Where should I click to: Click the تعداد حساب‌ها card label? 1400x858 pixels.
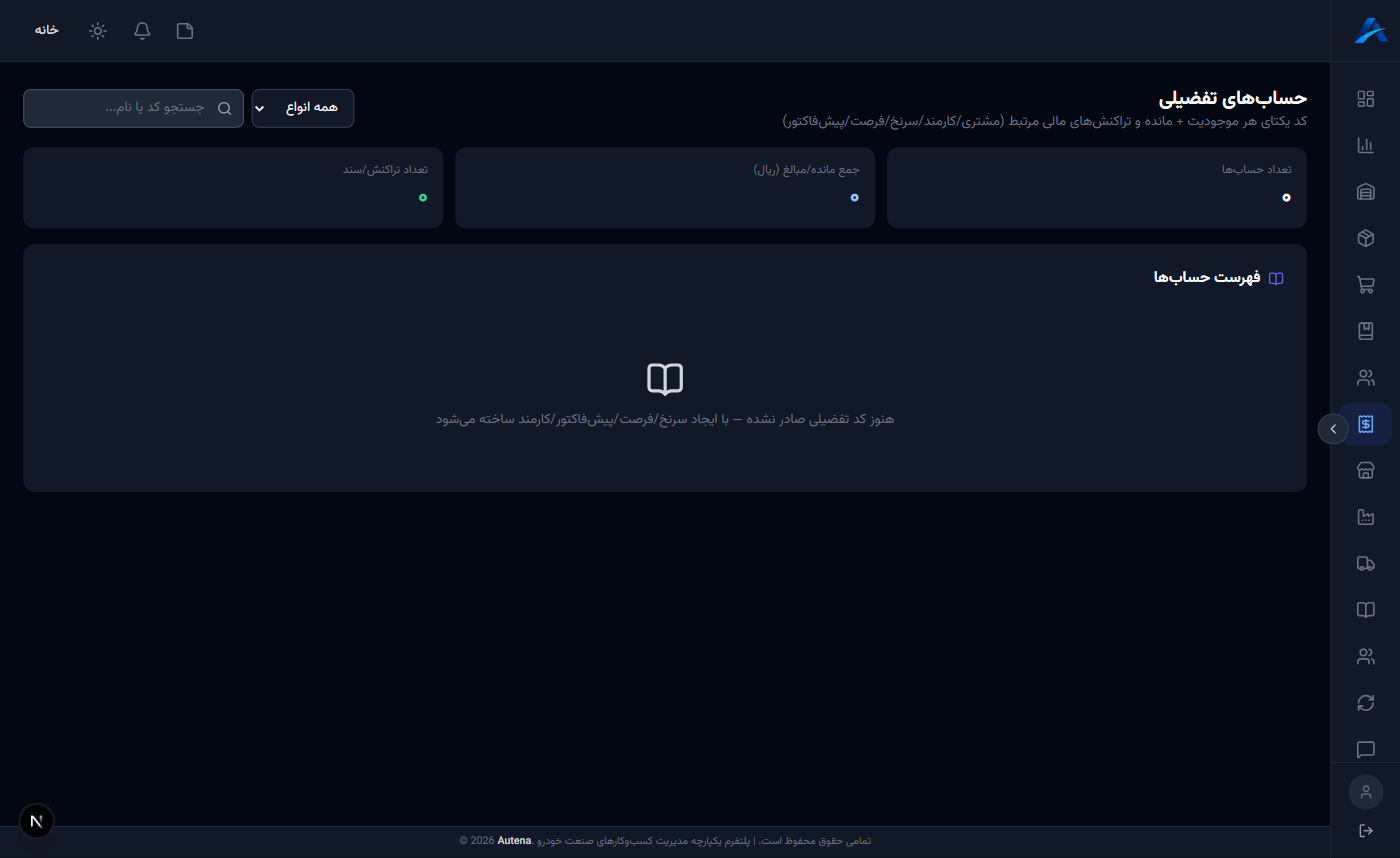click(x=1258, y=170)
